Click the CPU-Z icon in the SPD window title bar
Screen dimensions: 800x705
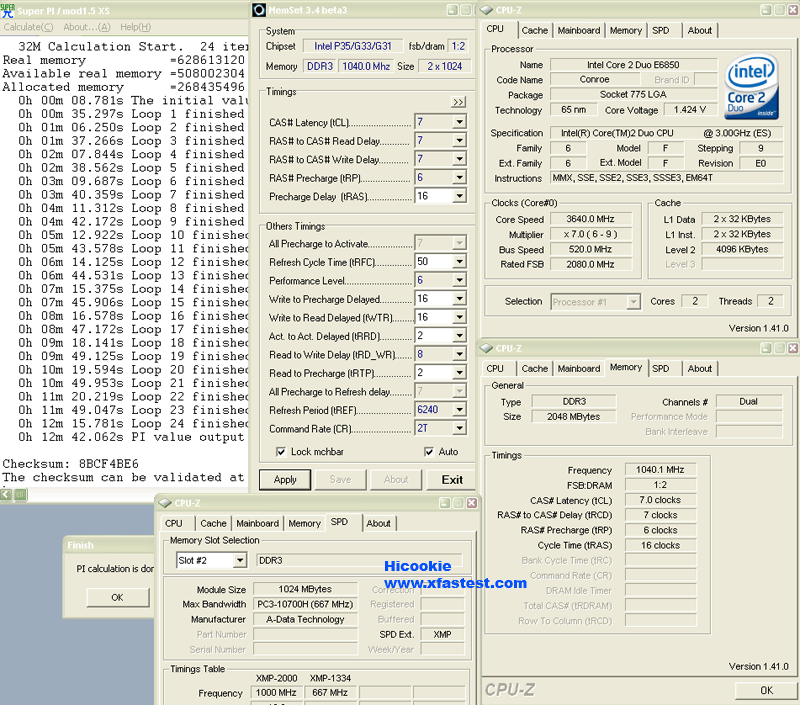click(x=165, y=503)
